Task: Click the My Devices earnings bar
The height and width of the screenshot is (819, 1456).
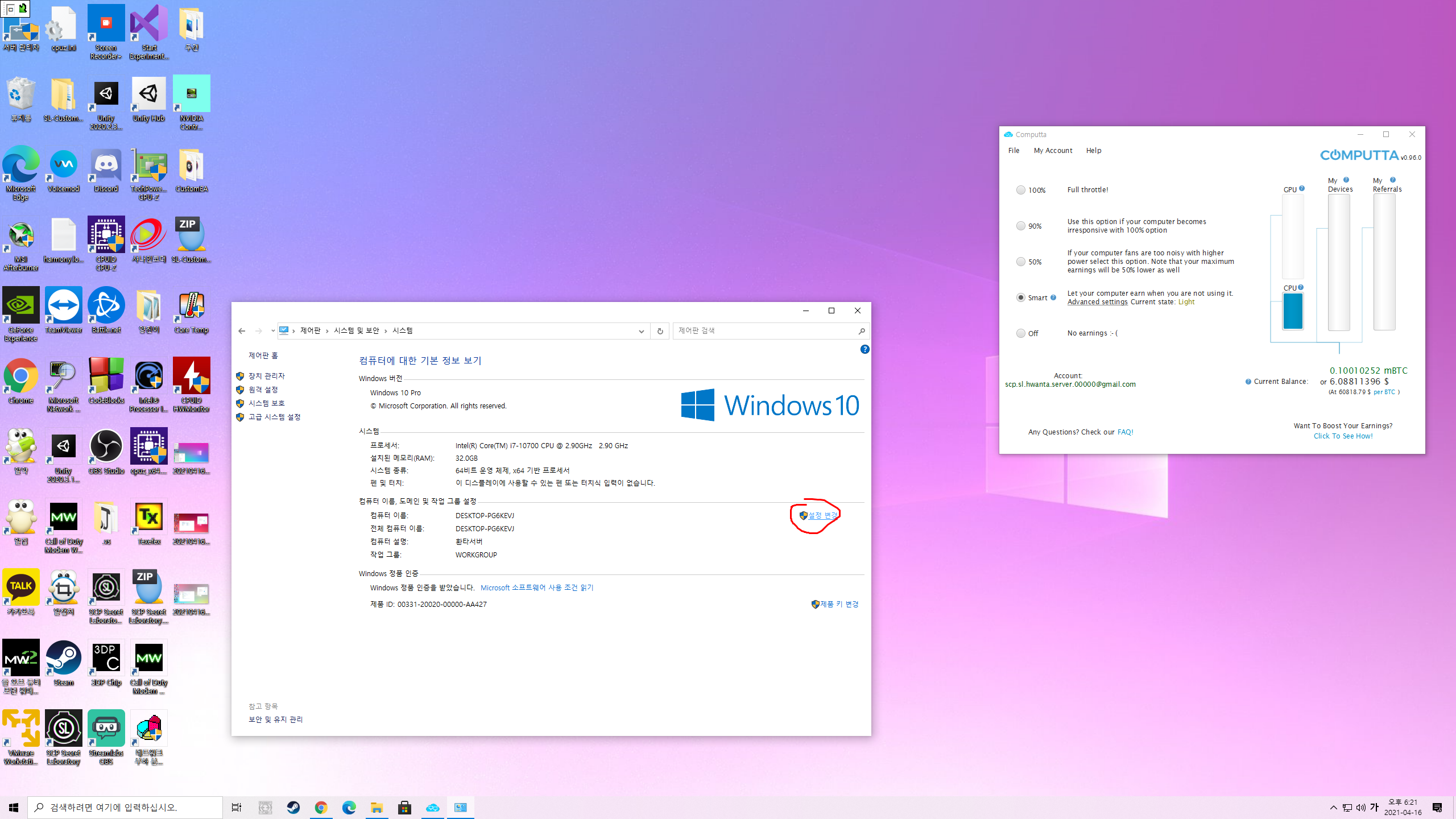Action: 1339,262
